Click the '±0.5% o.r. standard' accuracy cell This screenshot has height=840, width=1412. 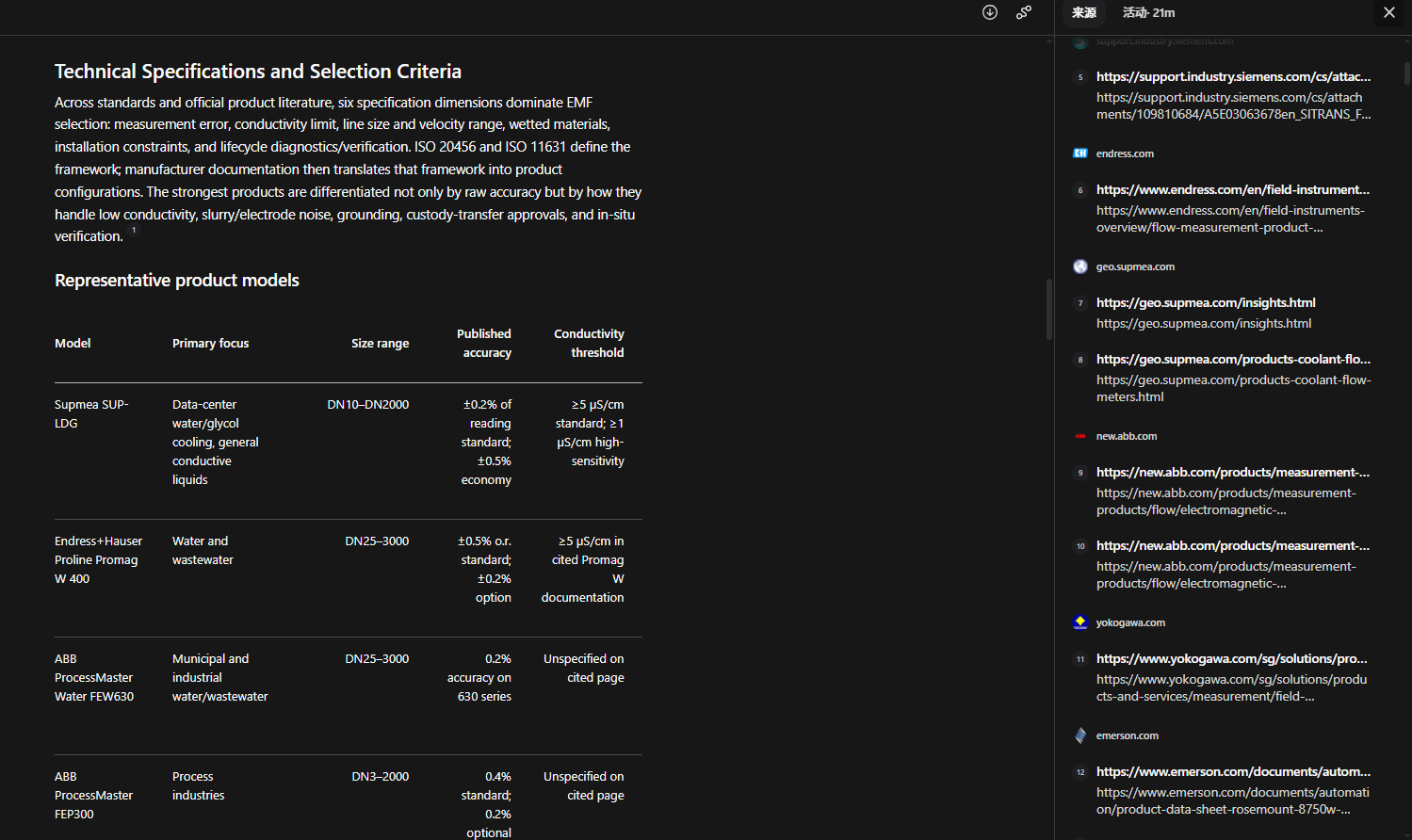484,570
